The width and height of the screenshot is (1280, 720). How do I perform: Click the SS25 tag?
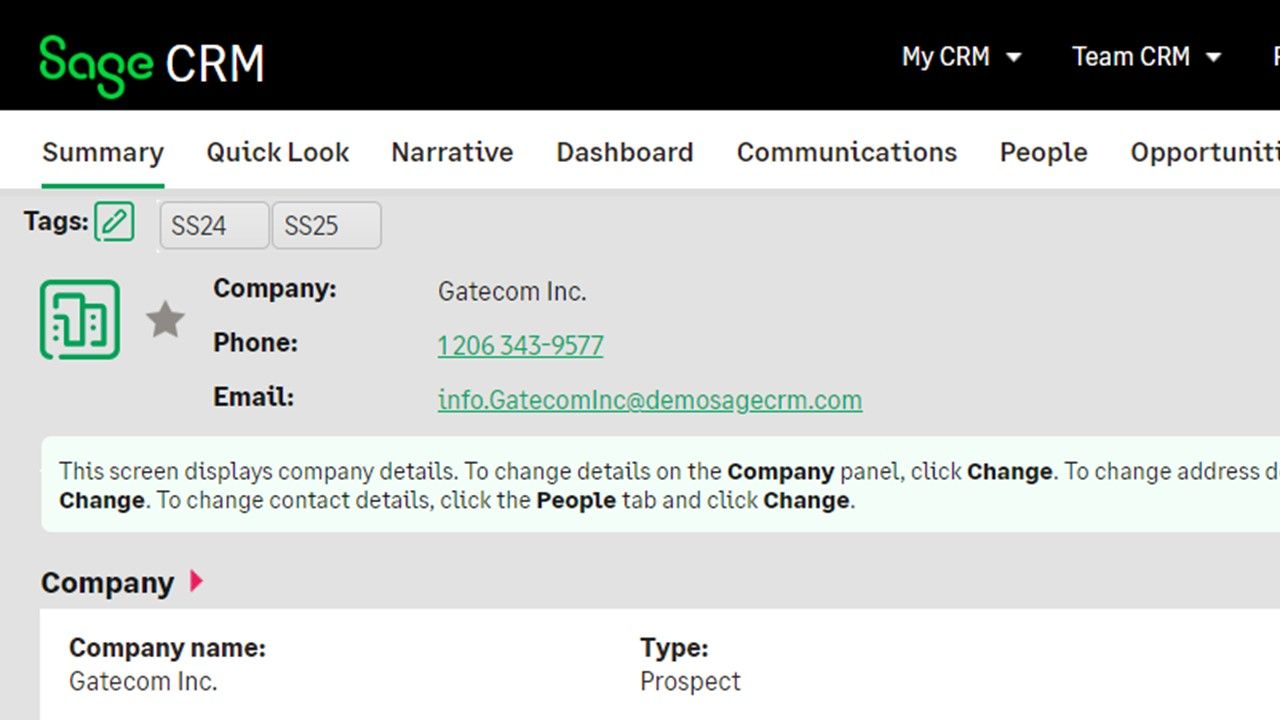[327, 225]
